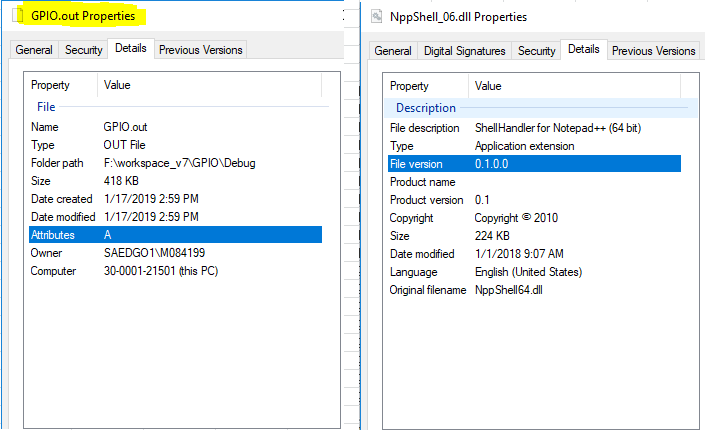Collapse the Description group header
Viewport: 705px width, 430px height.
tap(425, 108)
